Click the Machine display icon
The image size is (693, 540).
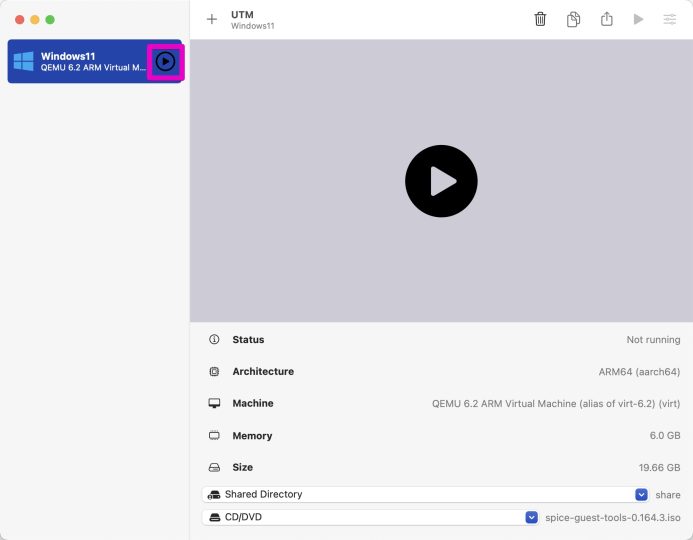tap(214, 403)
